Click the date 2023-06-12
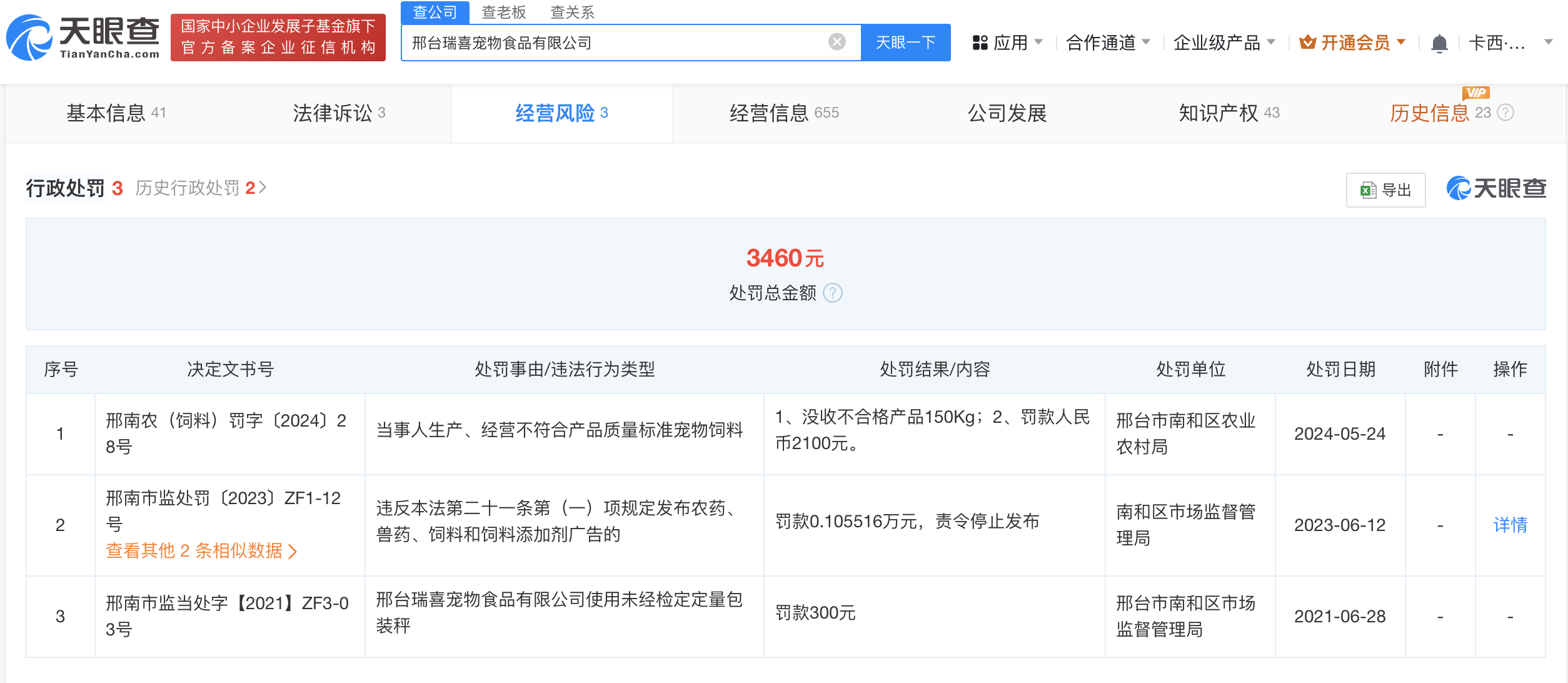This screenshot has width=1568, height=683. click(1340, 525)
